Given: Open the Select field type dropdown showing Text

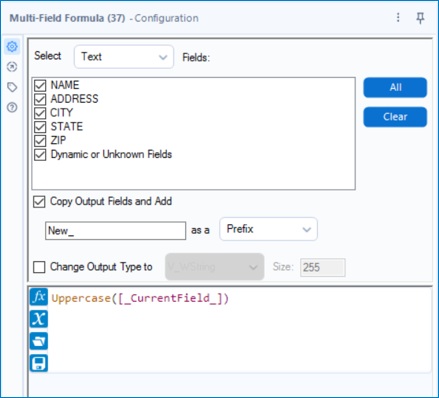Looking at the screenshot, I should coord(124,57).
